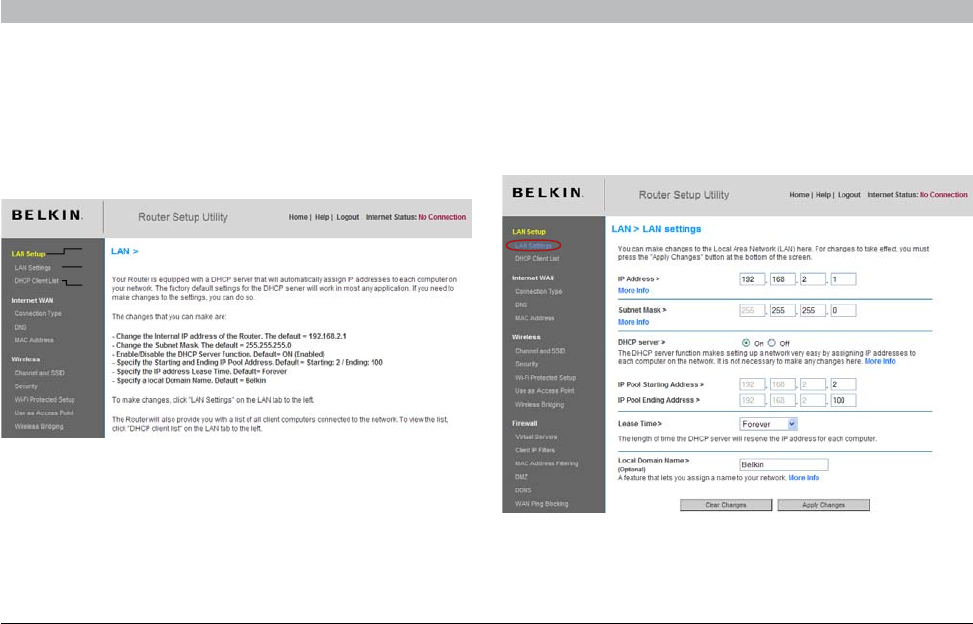Open Wi-Fi Protected Setup in right sidebar
Image resolution: width=973 pixels, height=624 pixels.
[545, 378]
